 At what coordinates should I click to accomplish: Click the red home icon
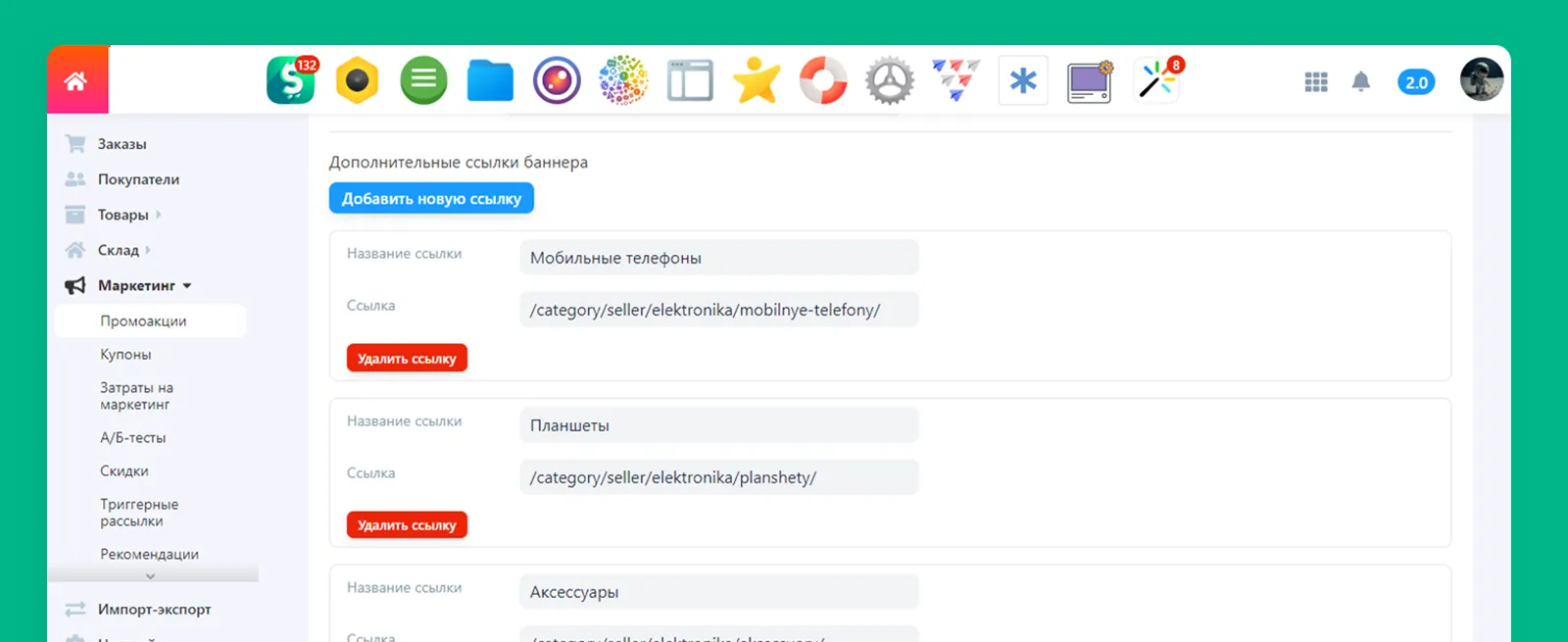pos(76,80)
